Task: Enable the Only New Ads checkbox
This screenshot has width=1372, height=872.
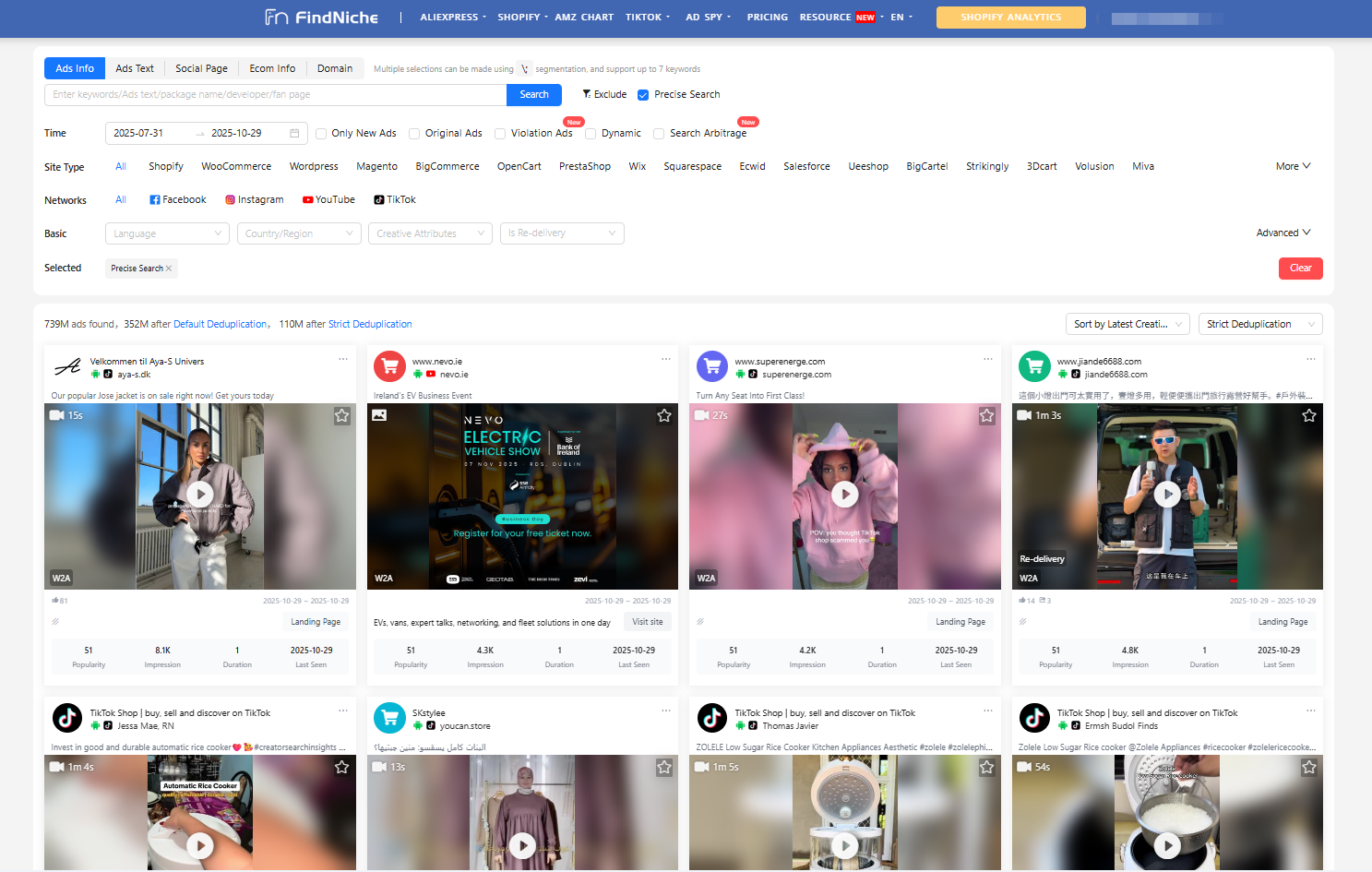Action: 319,133
